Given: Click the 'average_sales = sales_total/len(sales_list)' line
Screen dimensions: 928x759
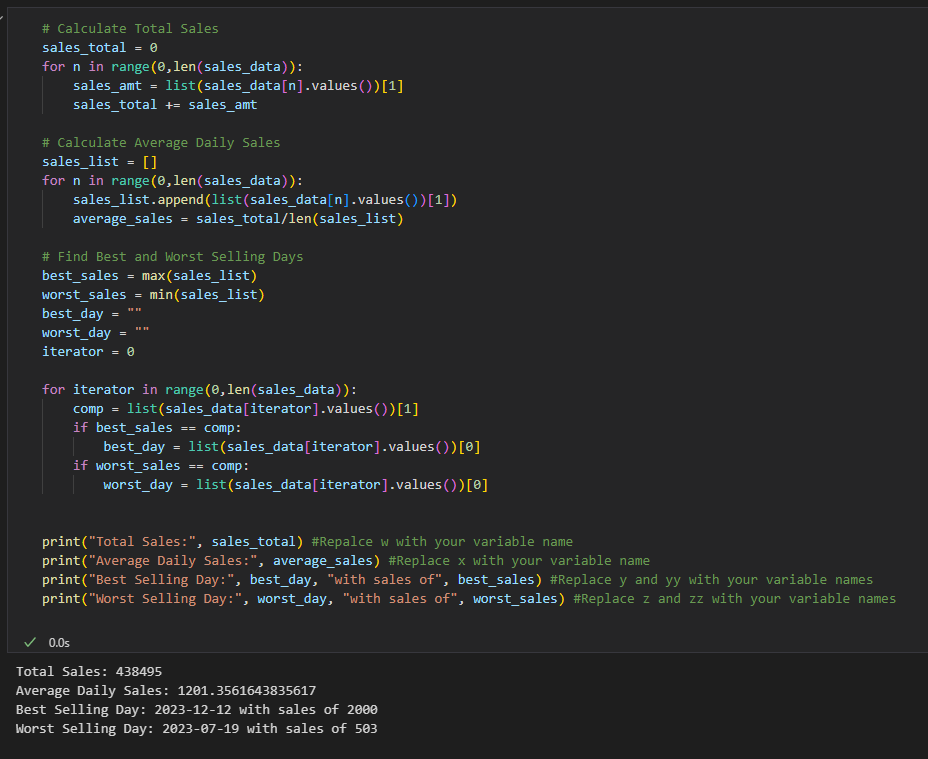Looking at the screenshot, I should click(x=238, y=218).
